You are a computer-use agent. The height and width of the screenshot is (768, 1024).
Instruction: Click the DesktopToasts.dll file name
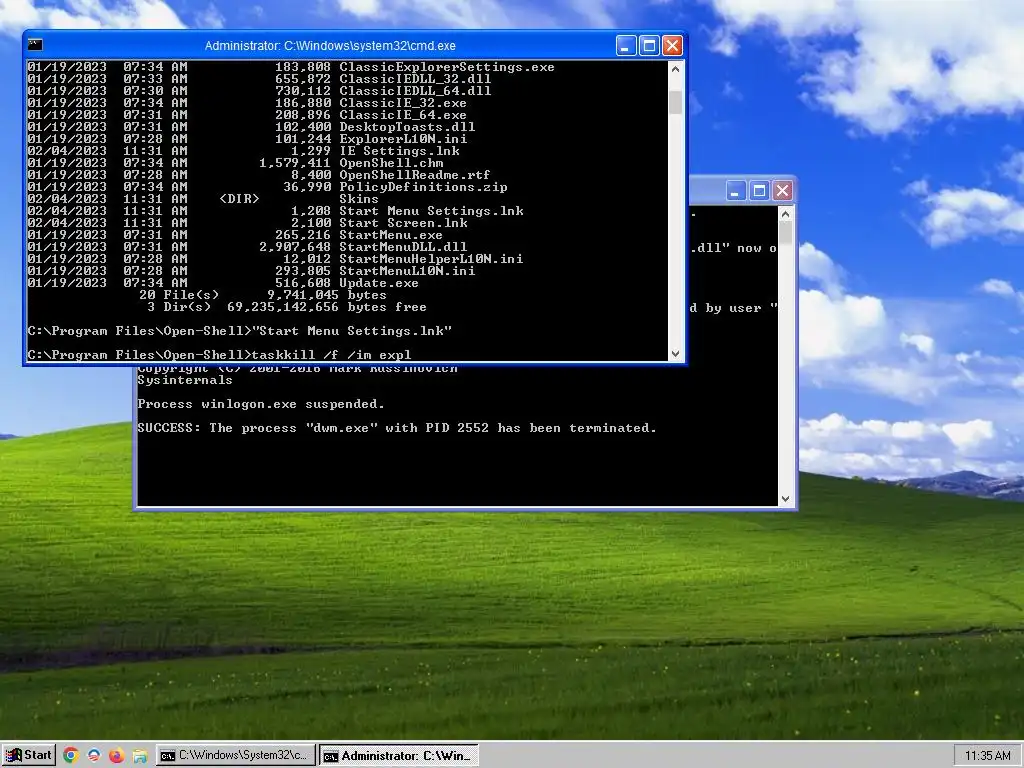click(x=407, y=127)
